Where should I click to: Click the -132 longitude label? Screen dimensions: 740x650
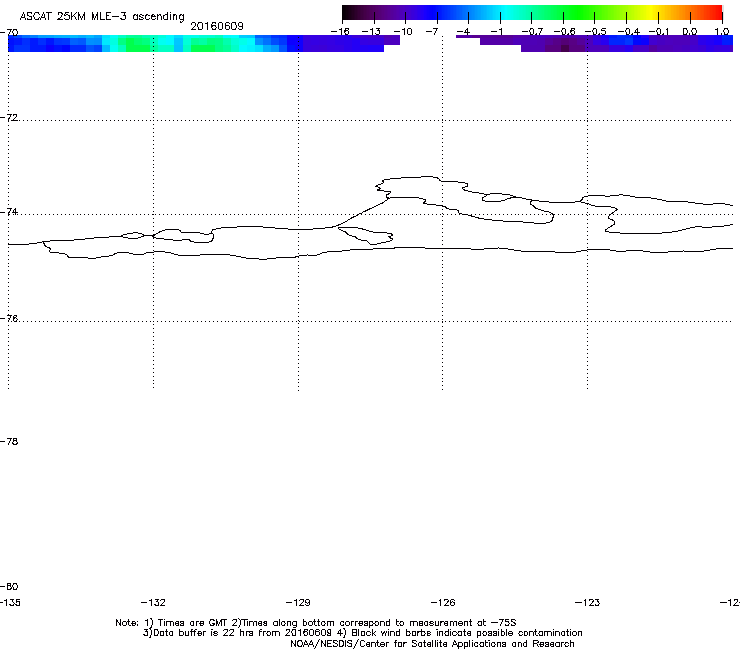(x=153, y=602)
